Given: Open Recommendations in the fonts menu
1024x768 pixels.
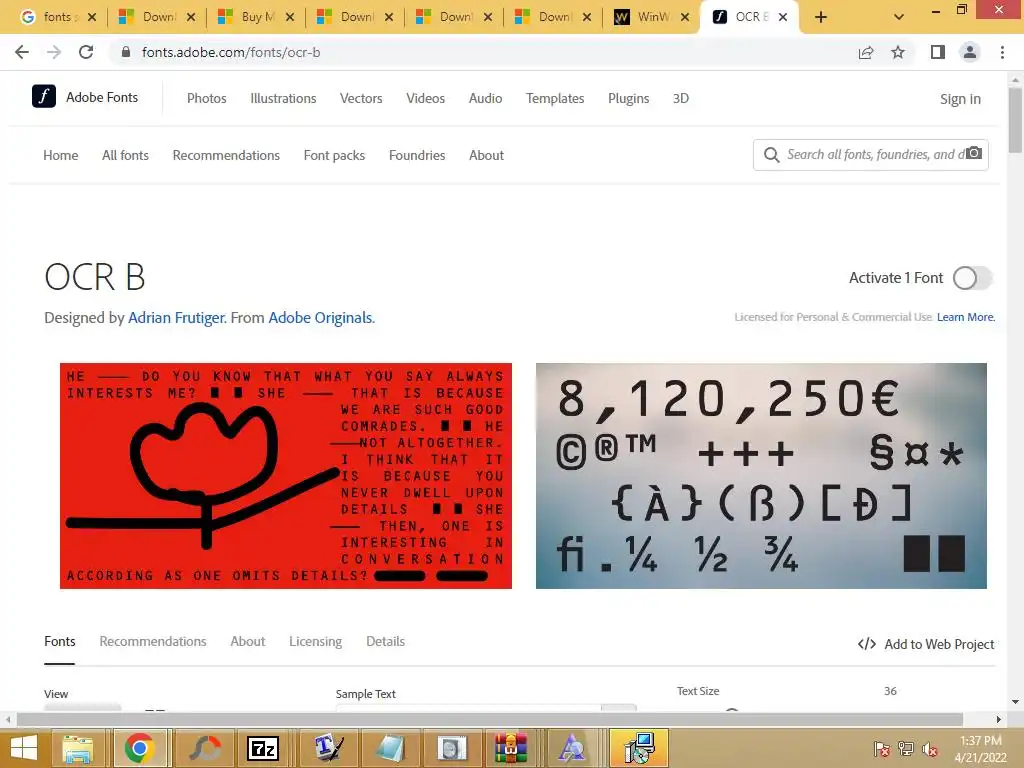Looking at the screenshot, I should click(x=226, y=155).
